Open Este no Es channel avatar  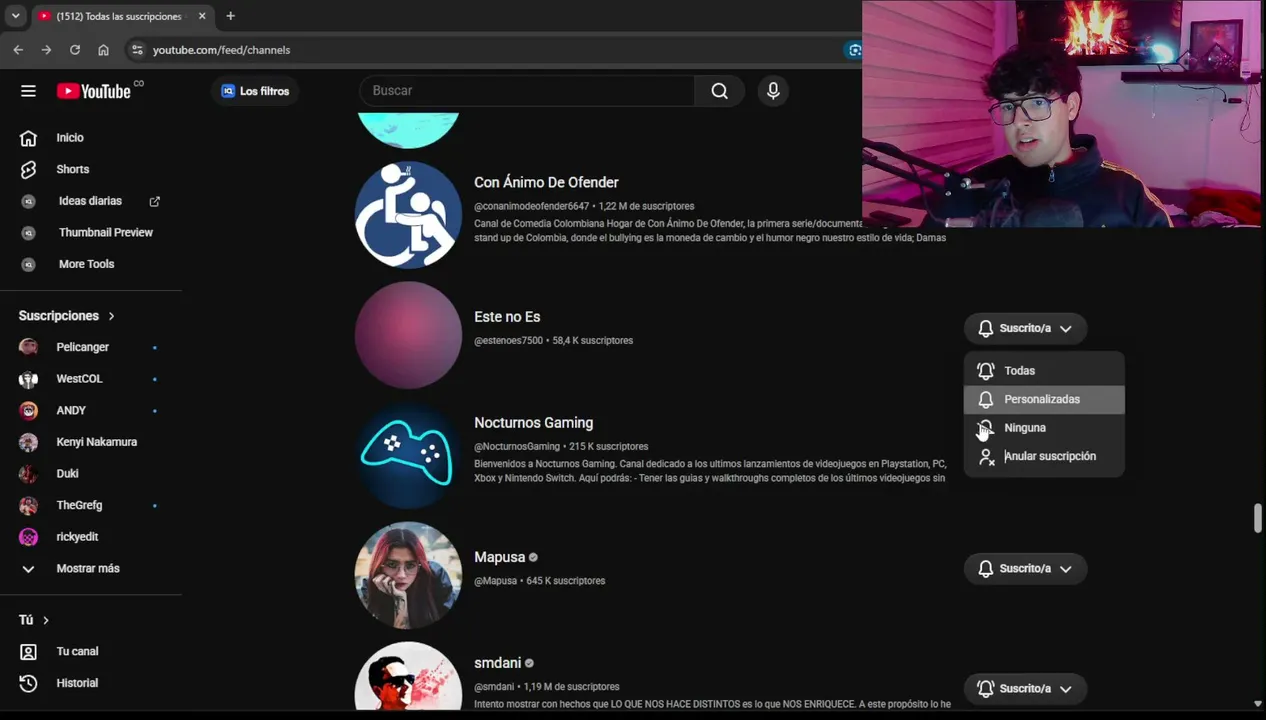(408, 335)
